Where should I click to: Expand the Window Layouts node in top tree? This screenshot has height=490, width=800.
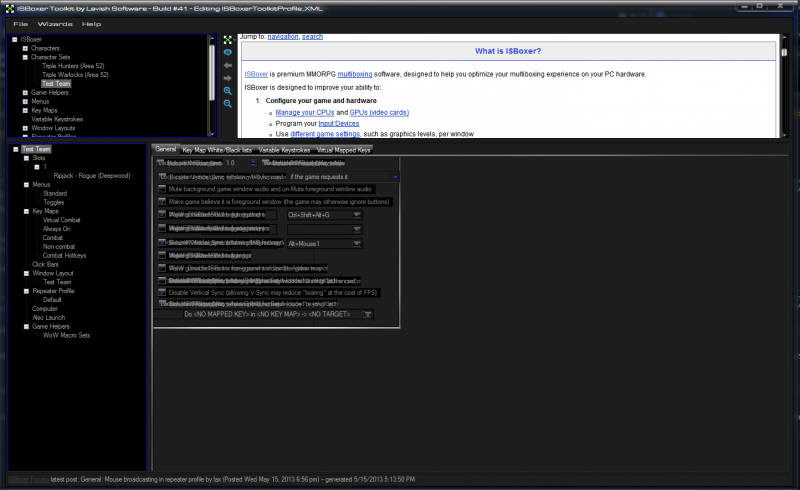tap(25, 128)
